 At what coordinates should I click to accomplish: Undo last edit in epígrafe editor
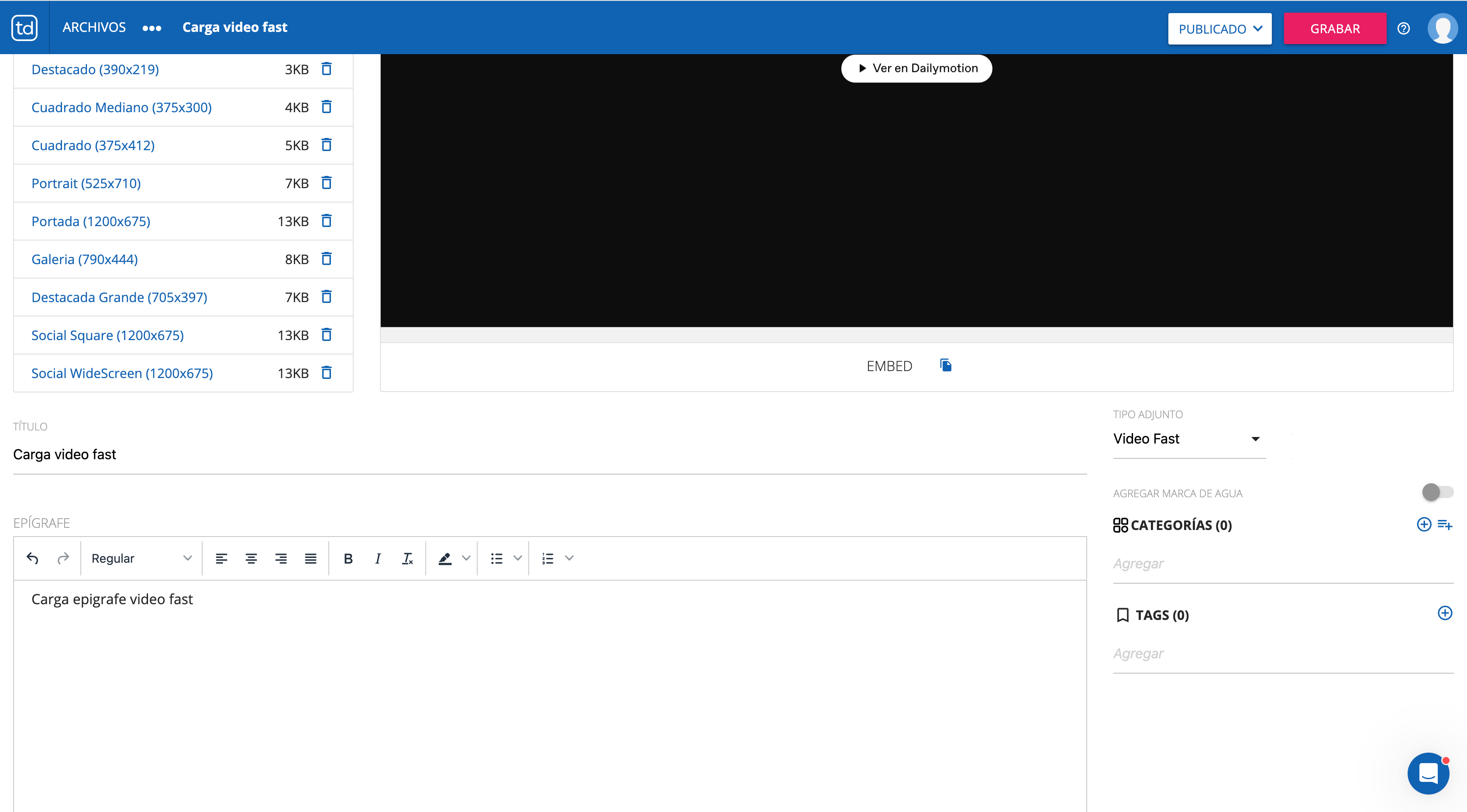32,559
